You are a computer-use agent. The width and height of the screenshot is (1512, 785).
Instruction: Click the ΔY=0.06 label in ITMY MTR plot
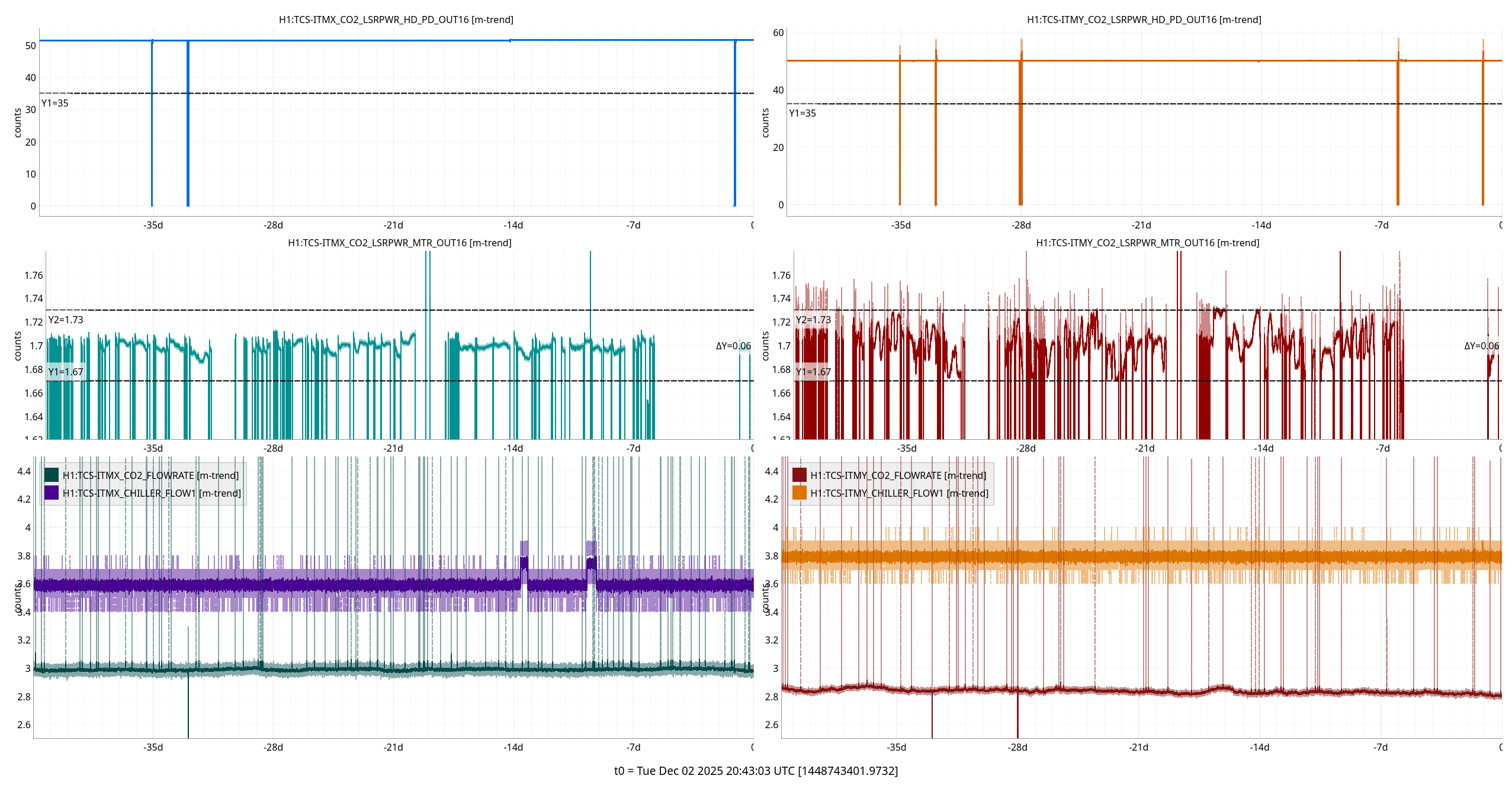[1481, 346]
